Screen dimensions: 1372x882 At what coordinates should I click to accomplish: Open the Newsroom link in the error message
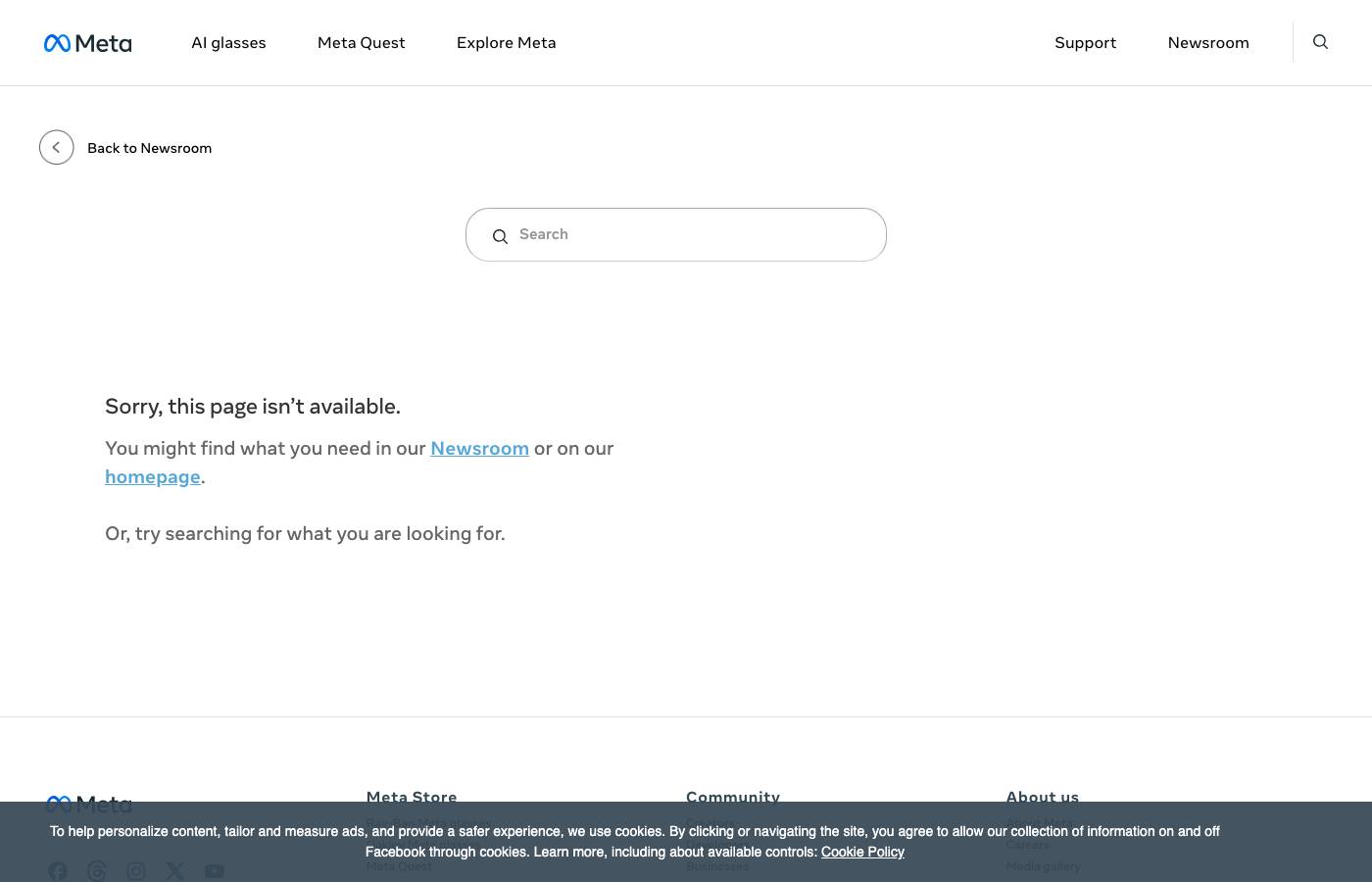pyautogui.click(x=479, y=448)
